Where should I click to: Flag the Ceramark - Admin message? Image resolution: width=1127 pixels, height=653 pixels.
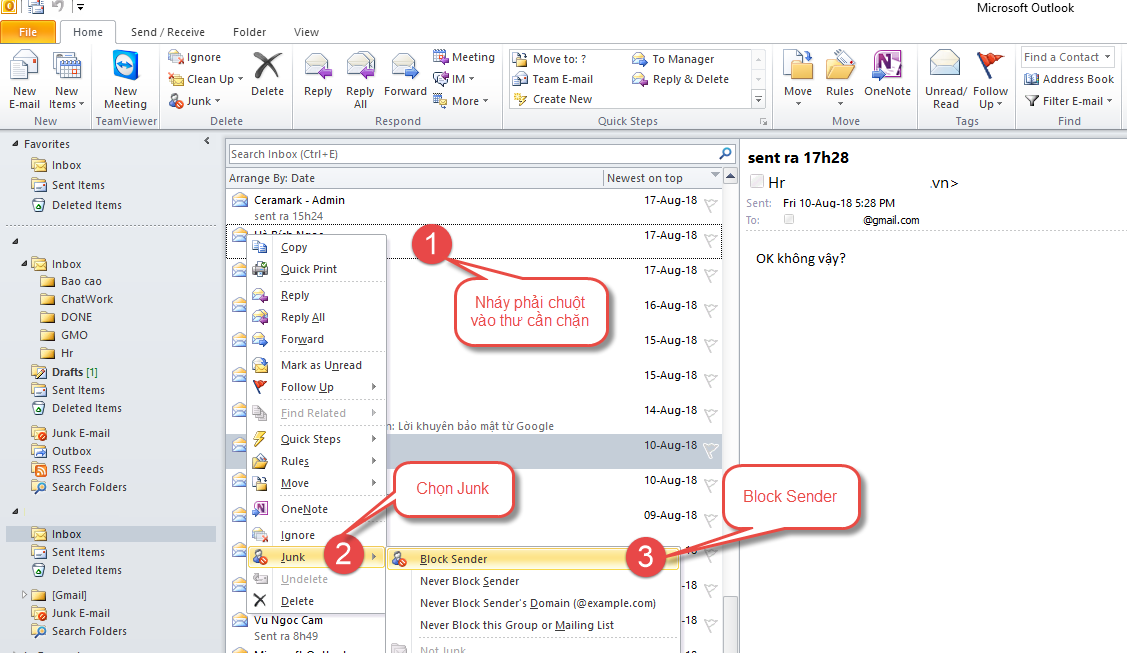[711, 205]
